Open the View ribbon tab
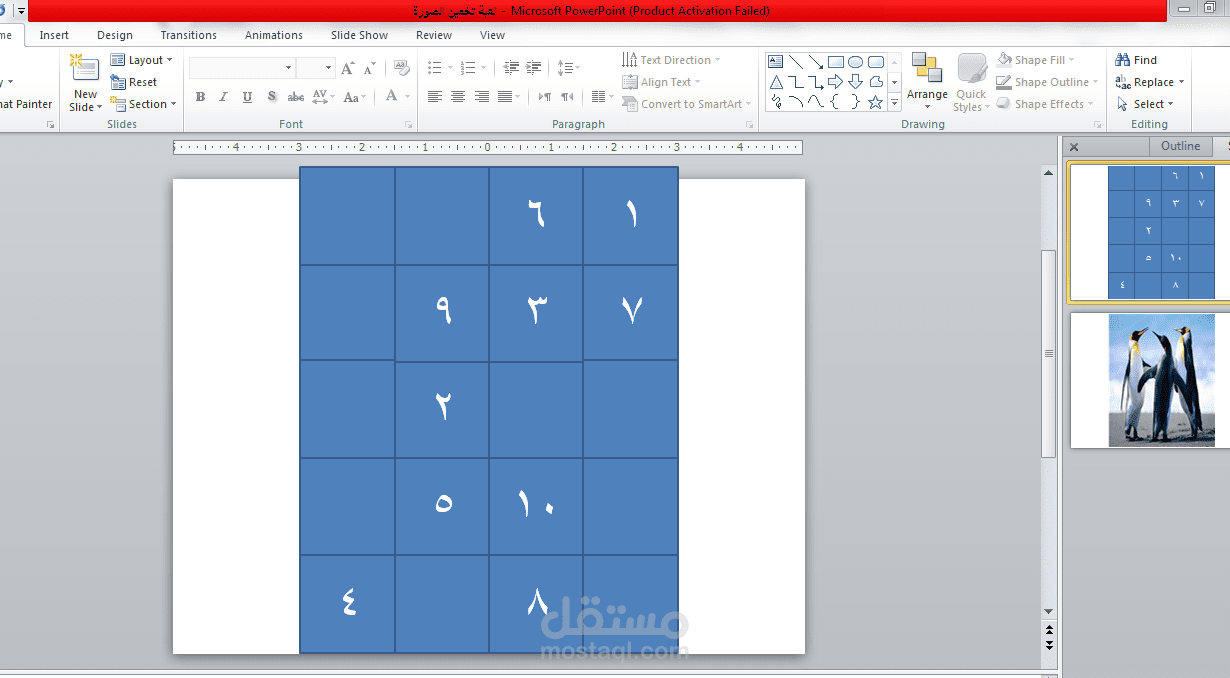The height and width of the screenshot is (678, 1230). point(492,35)
